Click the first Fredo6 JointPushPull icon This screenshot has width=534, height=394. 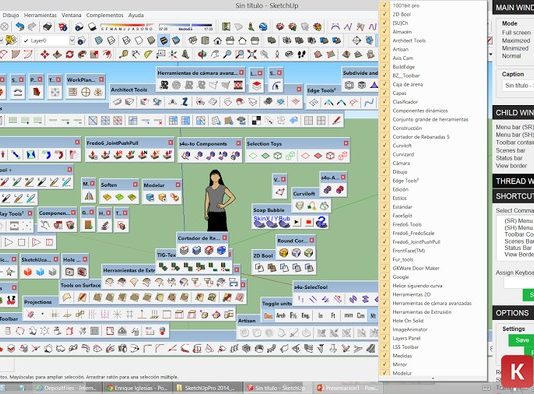click(x=92, y=155)
